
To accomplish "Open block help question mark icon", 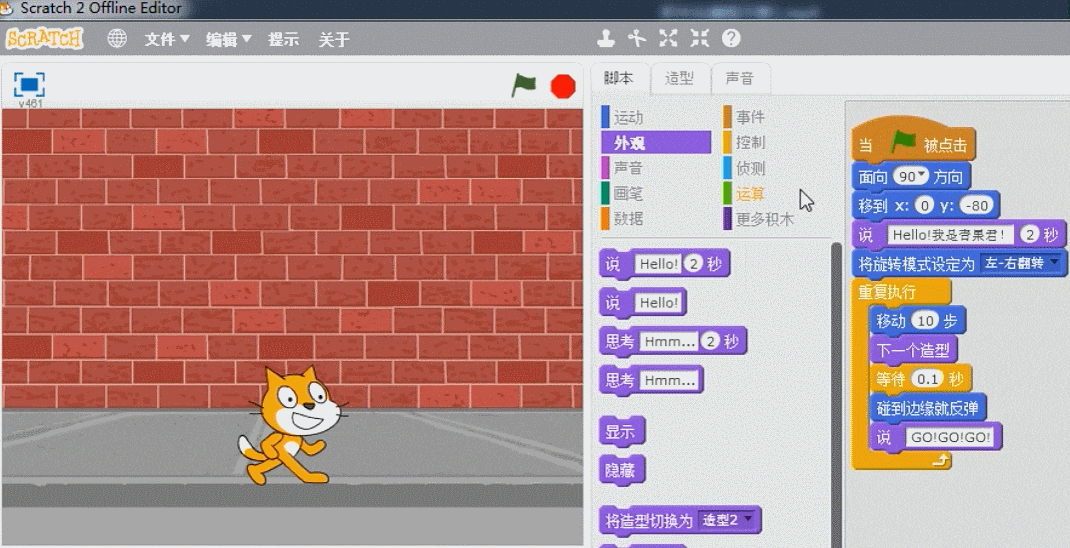I will coord(731,39).
